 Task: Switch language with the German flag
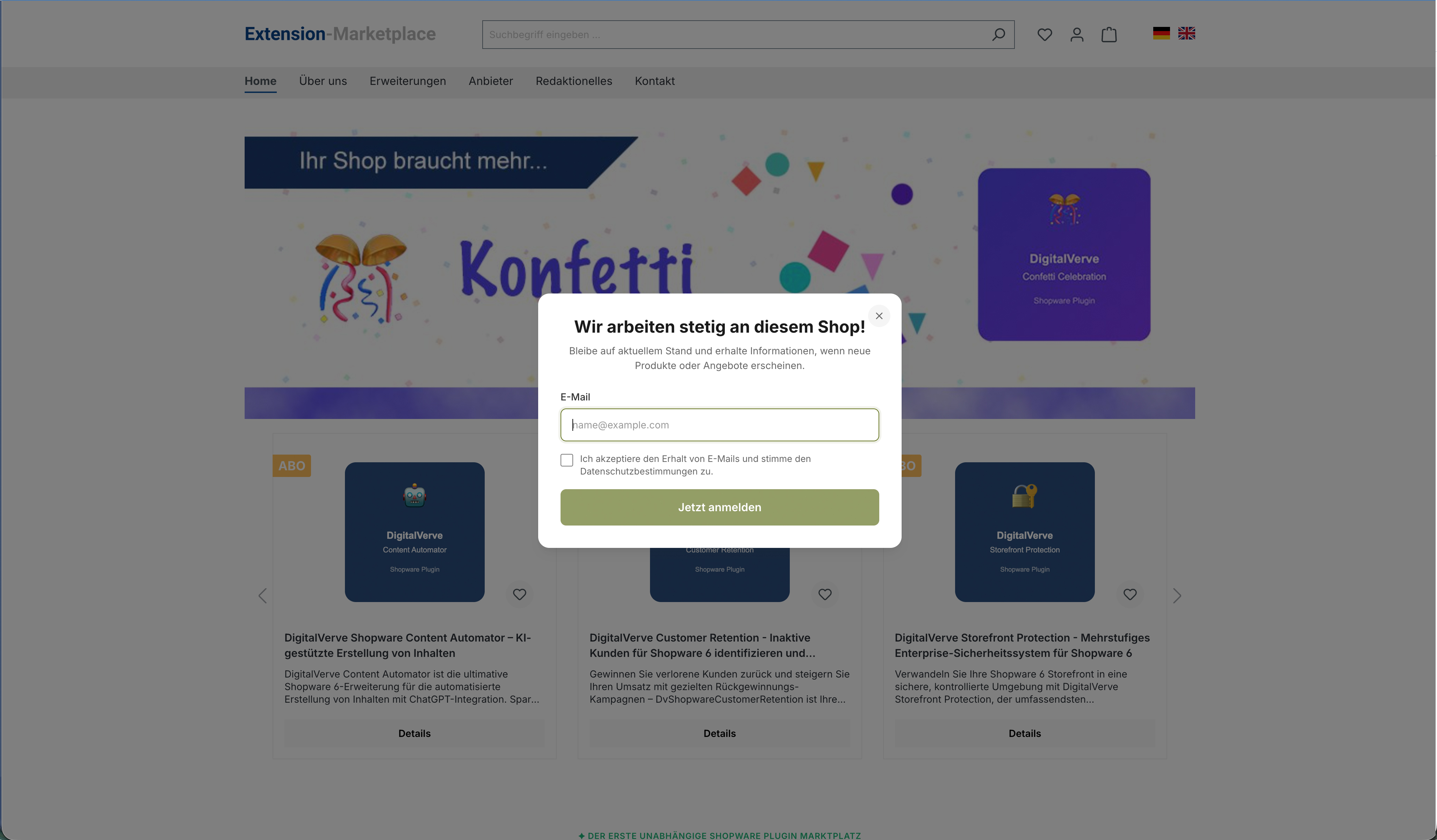point(1161,33)
